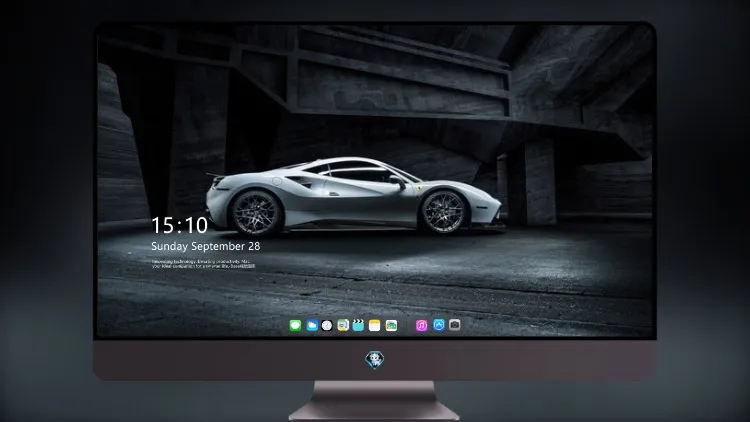Click the Sunday September 28 date text
Image resolution: width=750 pixels, height=422 pixels.
pyautogui.click(x=206, y=246)
